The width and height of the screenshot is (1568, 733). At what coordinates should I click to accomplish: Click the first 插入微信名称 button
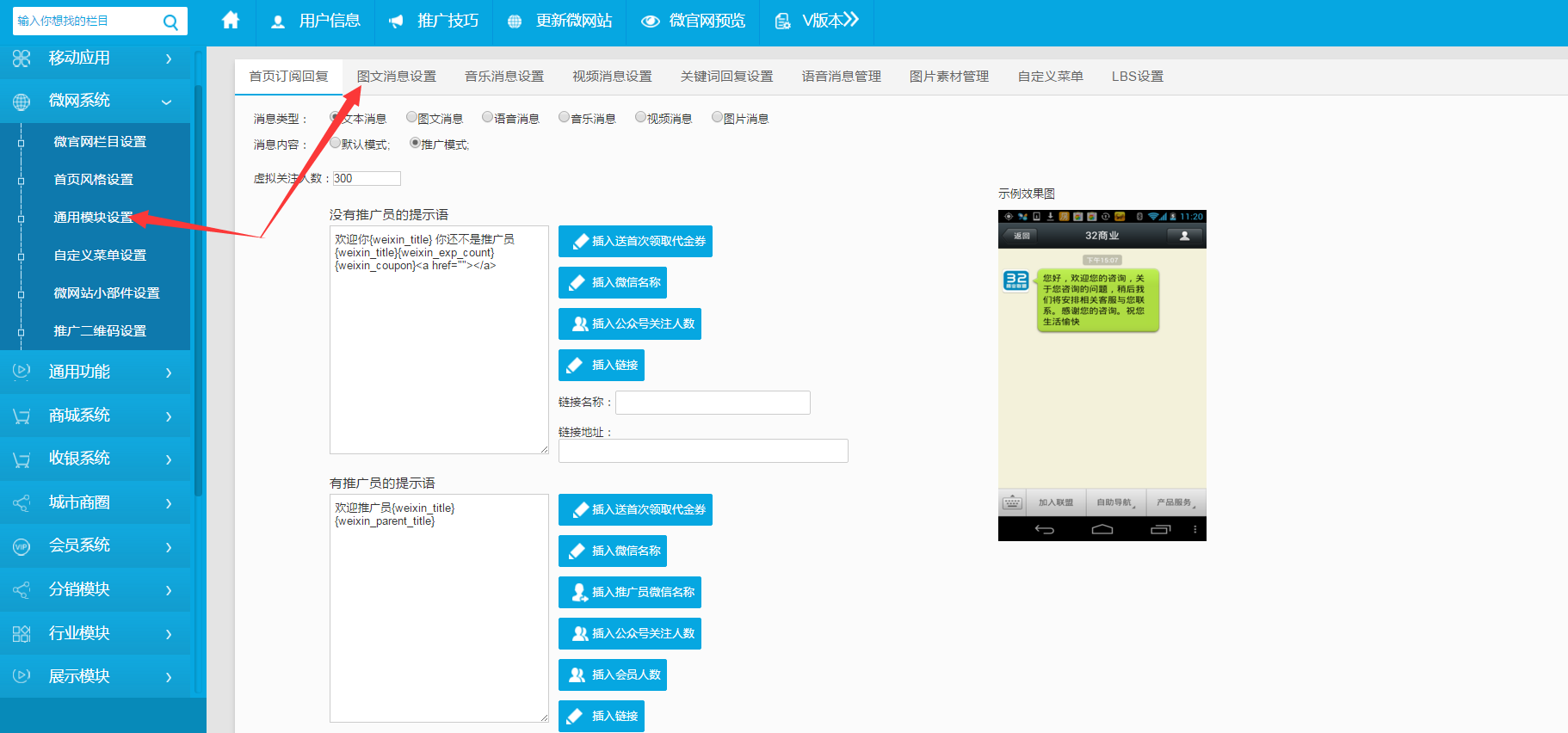click(613, 282)
